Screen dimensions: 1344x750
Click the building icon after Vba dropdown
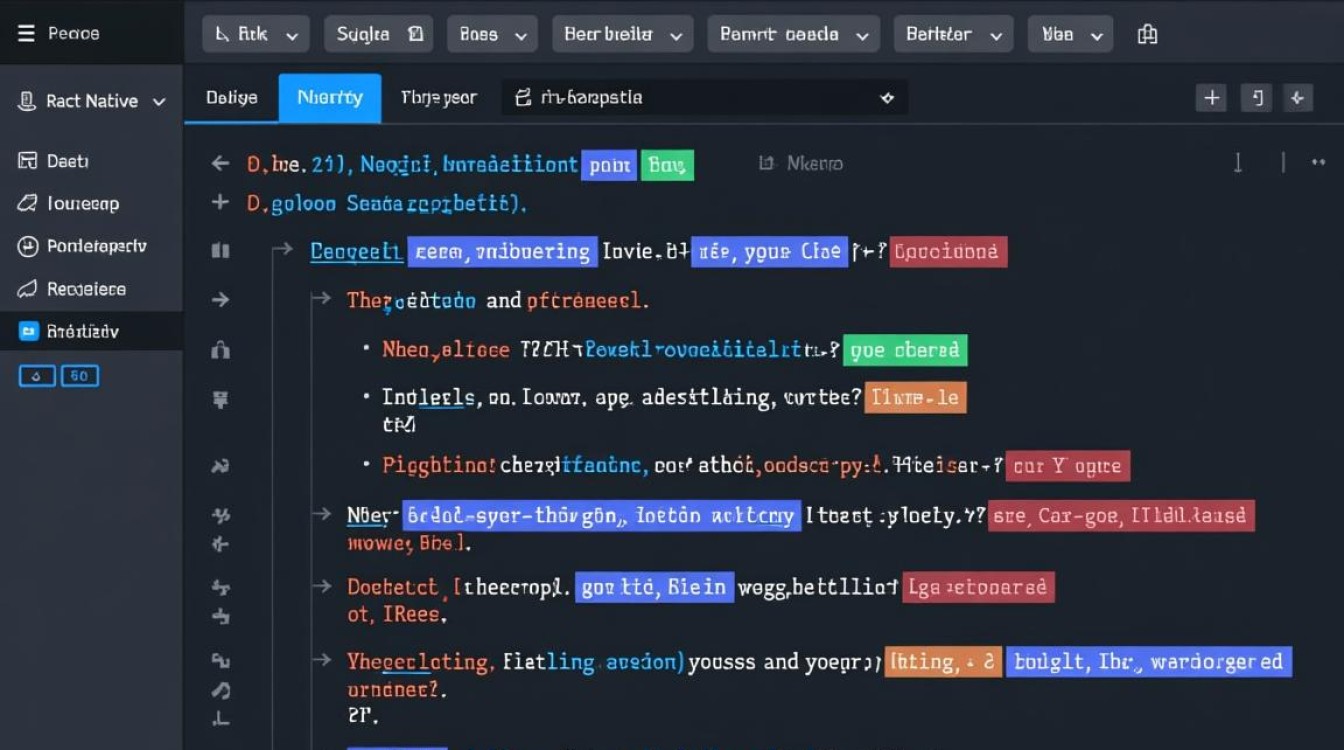tap(1148, 34)
